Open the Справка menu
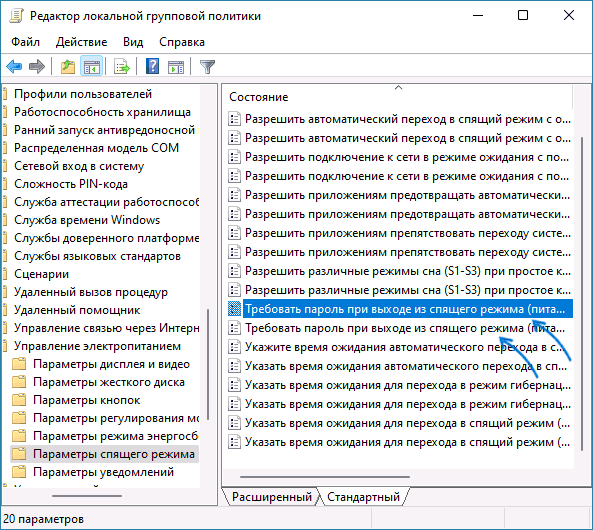This screenshot has width=593, height=530. (x=182, y=42)
